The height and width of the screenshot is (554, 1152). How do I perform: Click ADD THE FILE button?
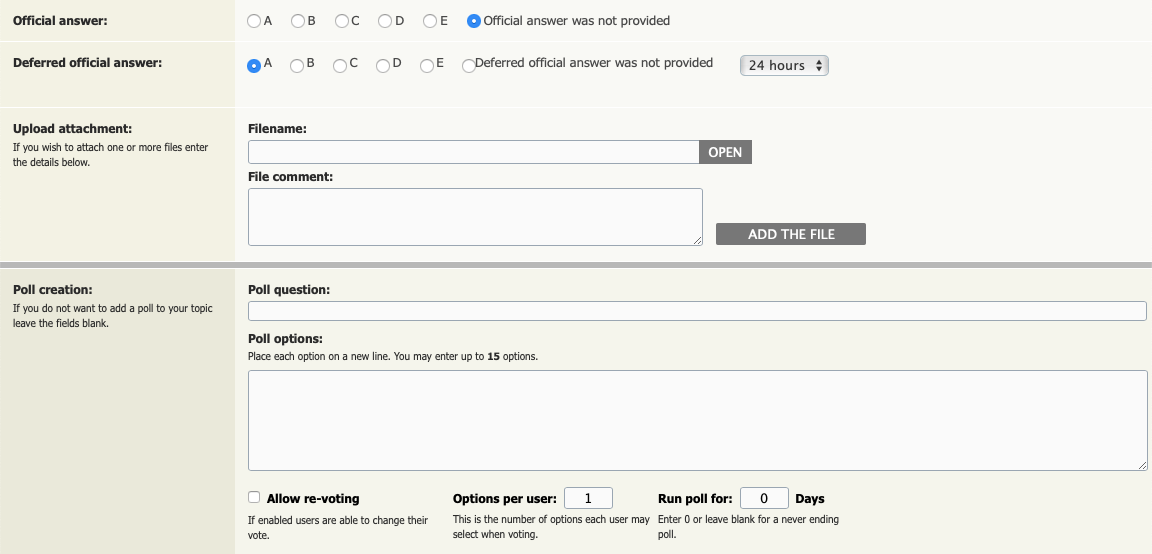pos(790,234)
